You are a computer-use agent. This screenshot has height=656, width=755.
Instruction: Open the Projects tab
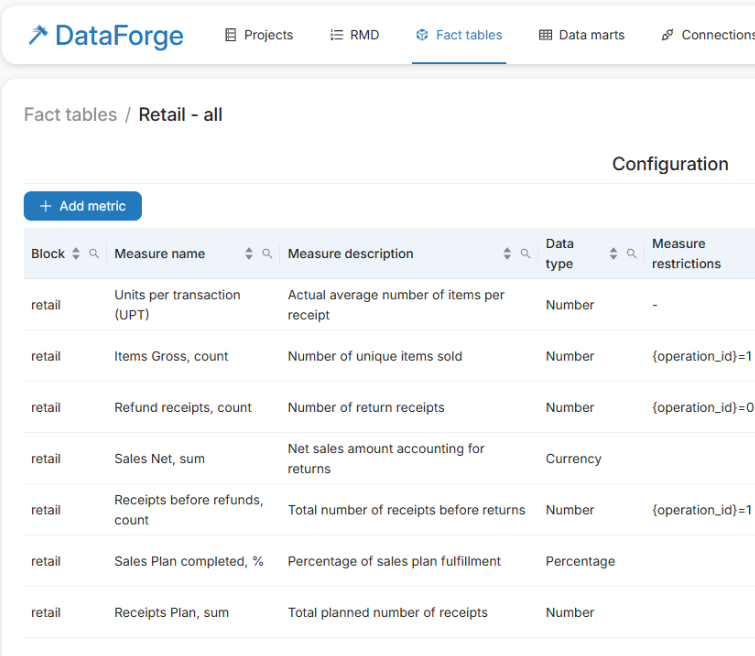258,35
